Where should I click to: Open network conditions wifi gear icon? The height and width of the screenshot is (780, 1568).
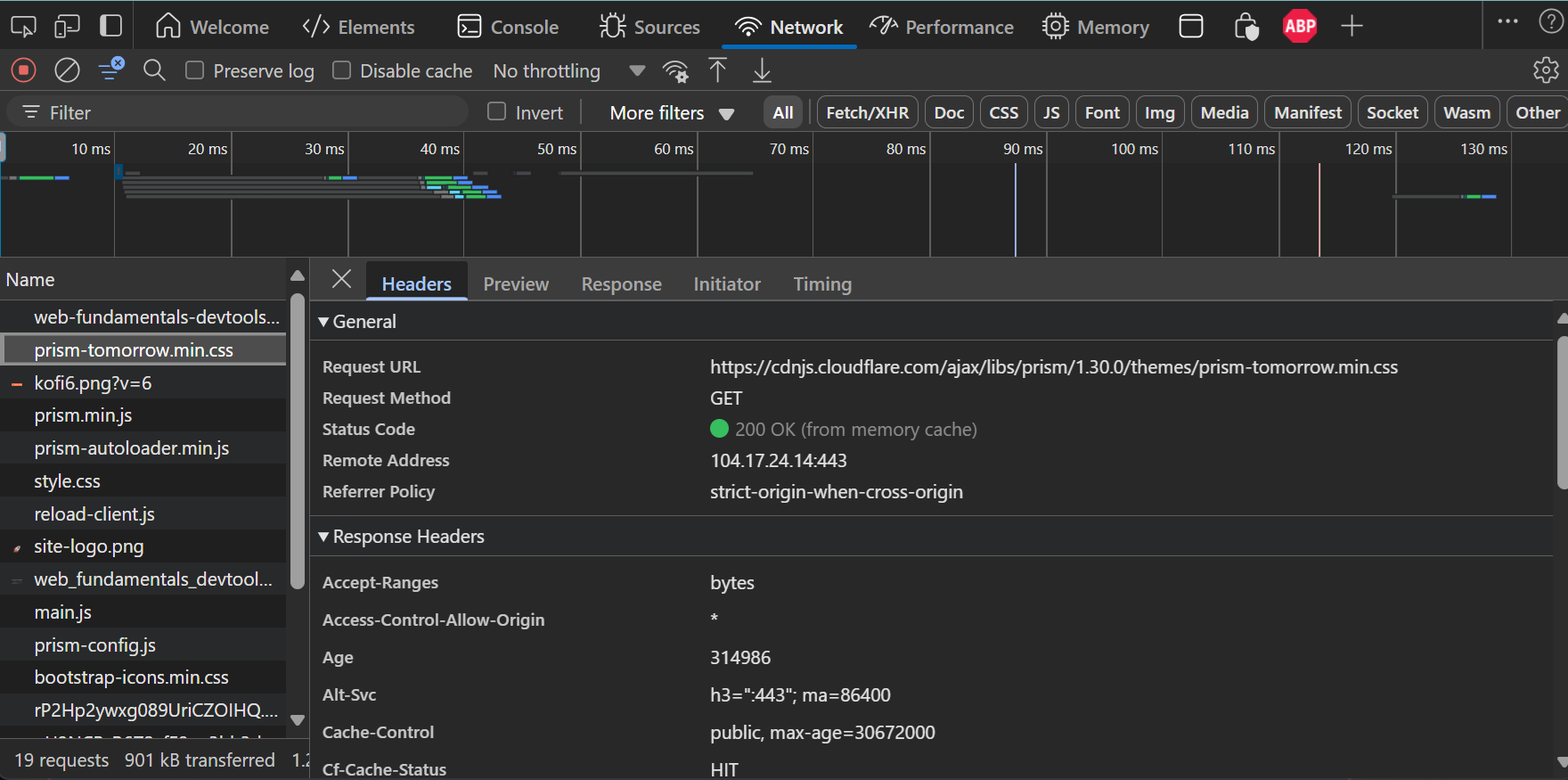click(675, 70)
